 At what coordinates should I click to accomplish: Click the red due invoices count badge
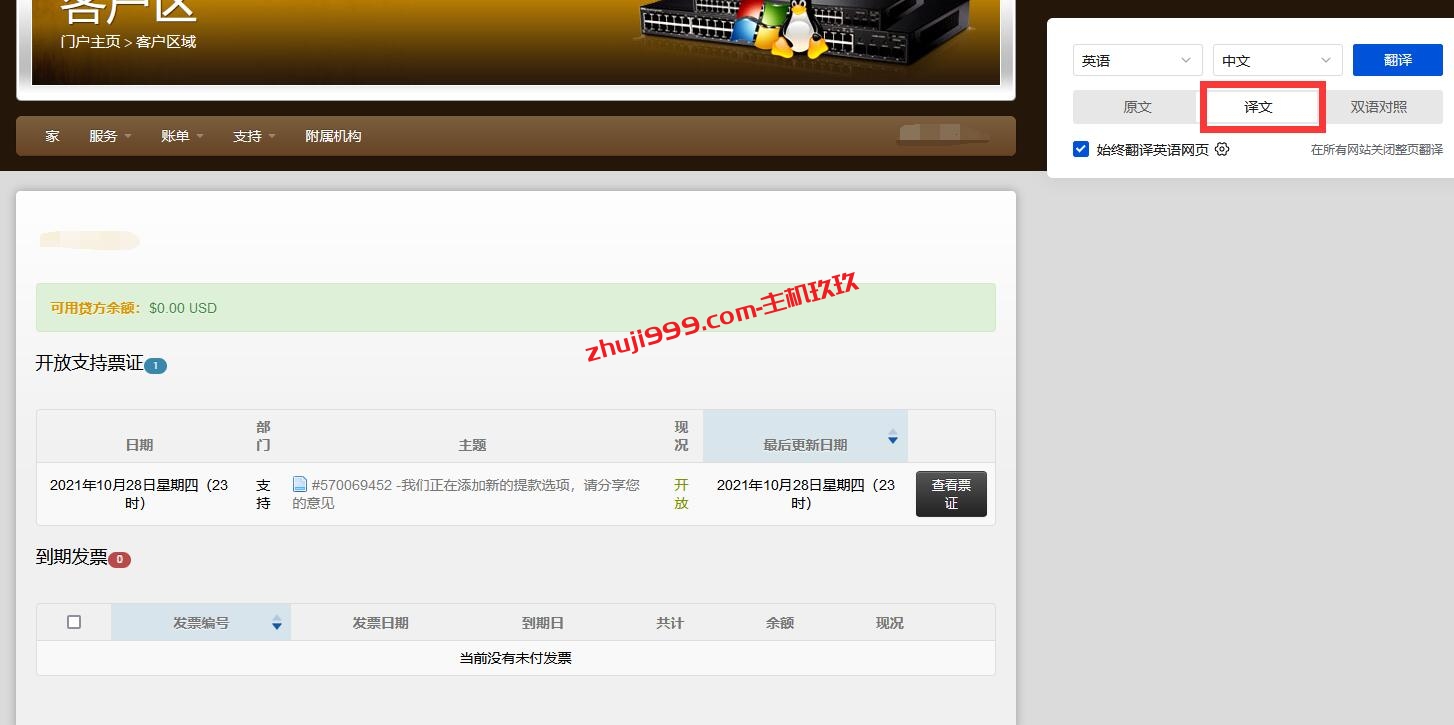point(119,560)
